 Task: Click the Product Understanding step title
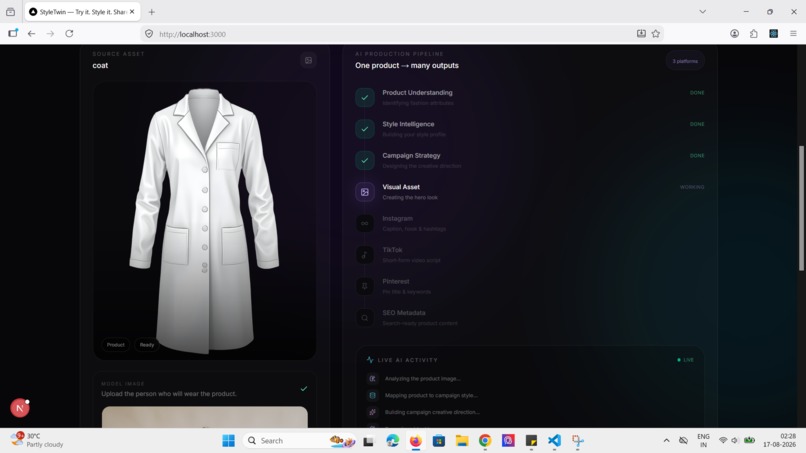pyautogui.click(x=417, y=93)
